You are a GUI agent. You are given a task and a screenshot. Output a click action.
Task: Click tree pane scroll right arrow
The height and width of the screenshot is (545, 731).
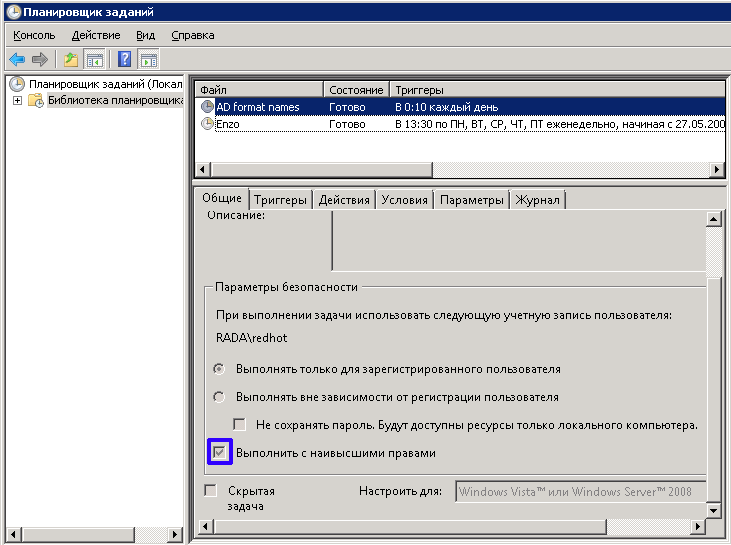[x=175, y=534]
